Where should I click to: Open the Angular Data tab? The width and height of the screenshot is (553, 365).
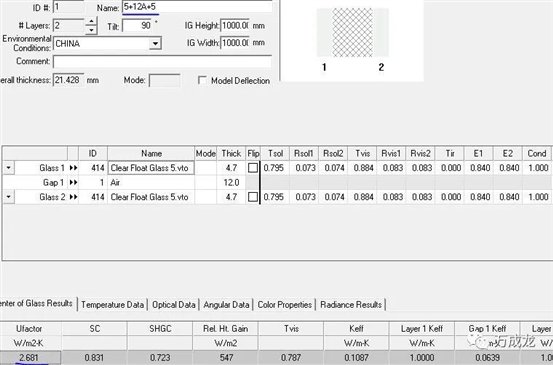[226, 305]
